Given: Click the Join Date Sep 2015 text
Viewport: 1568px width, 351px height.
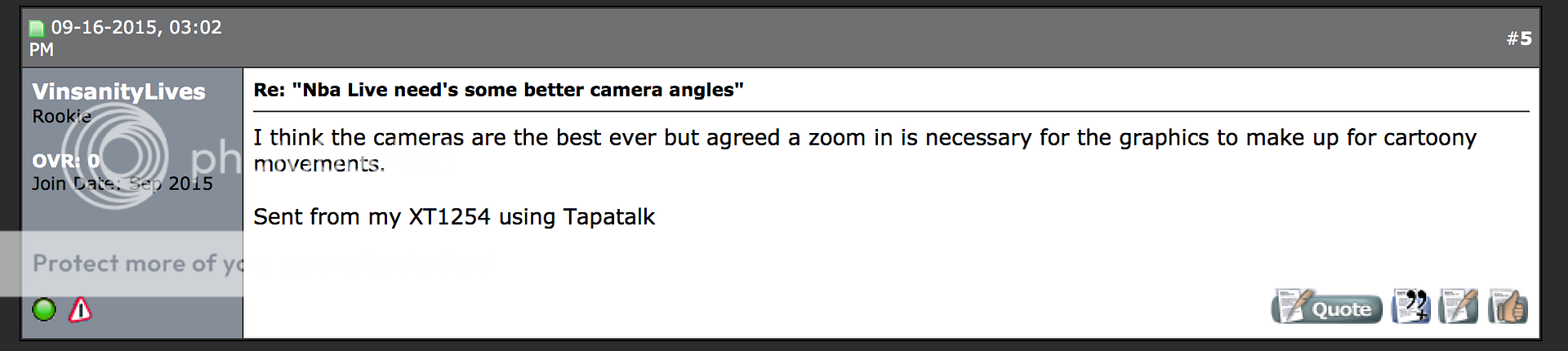Looking at the screenshot, I should coord(122,184).
